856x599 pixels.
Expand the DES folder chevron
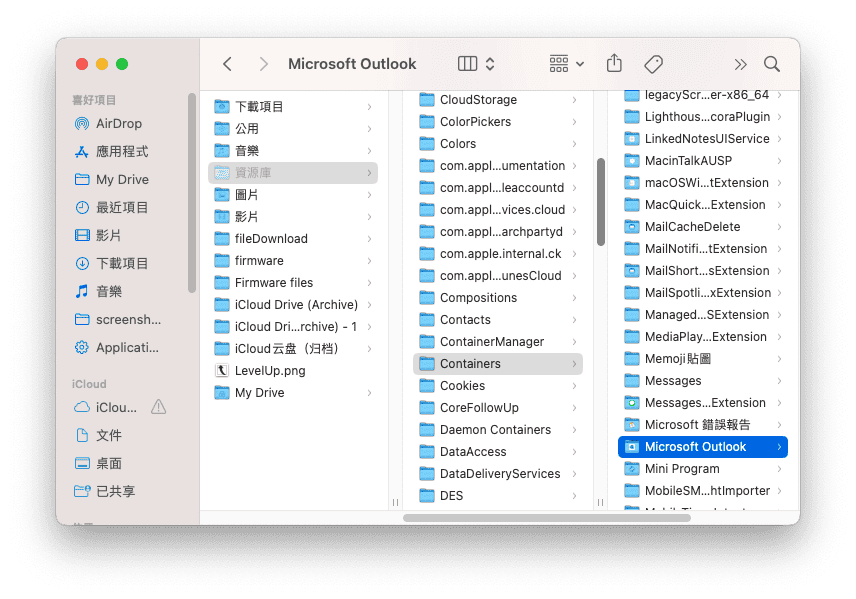(x=574, y=496)
